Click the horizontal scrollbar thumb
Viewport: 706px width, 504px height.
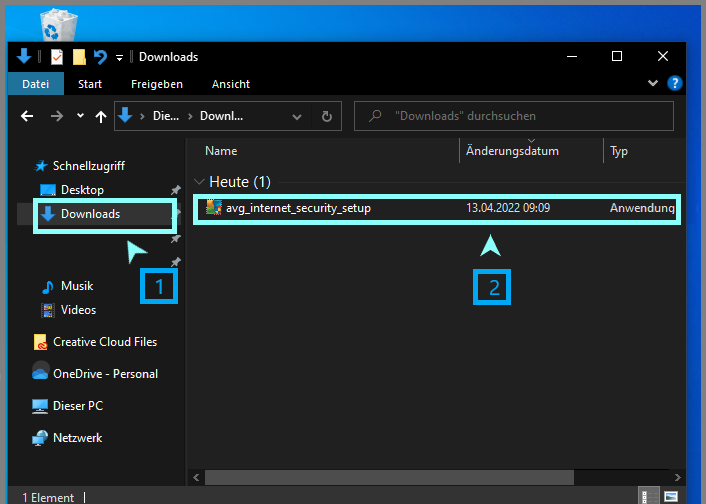(389, 477)
